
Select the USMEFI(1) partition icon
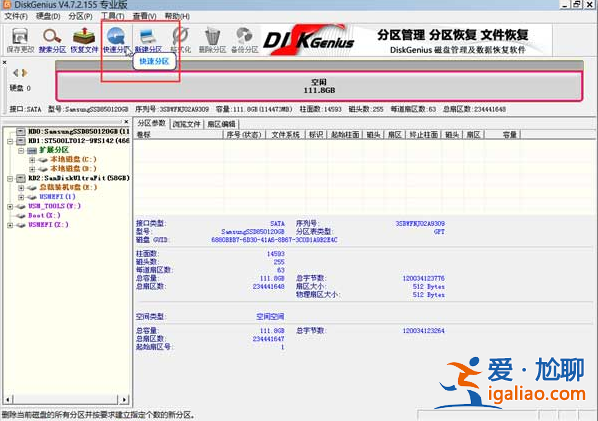pyautogui.click(x=32, y=197)
